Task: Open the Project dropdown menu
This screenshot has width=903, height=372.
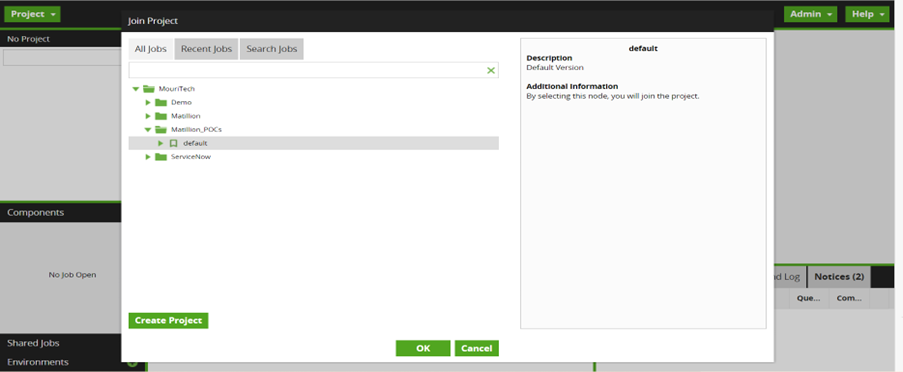Action: click(32, 14)
